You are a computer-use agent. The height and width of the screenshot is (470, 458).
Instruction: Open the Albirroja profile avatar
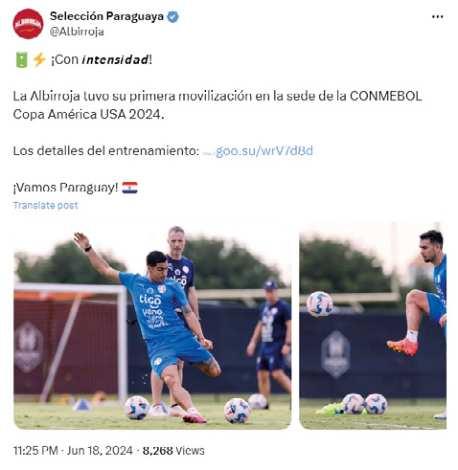(28, 24)
